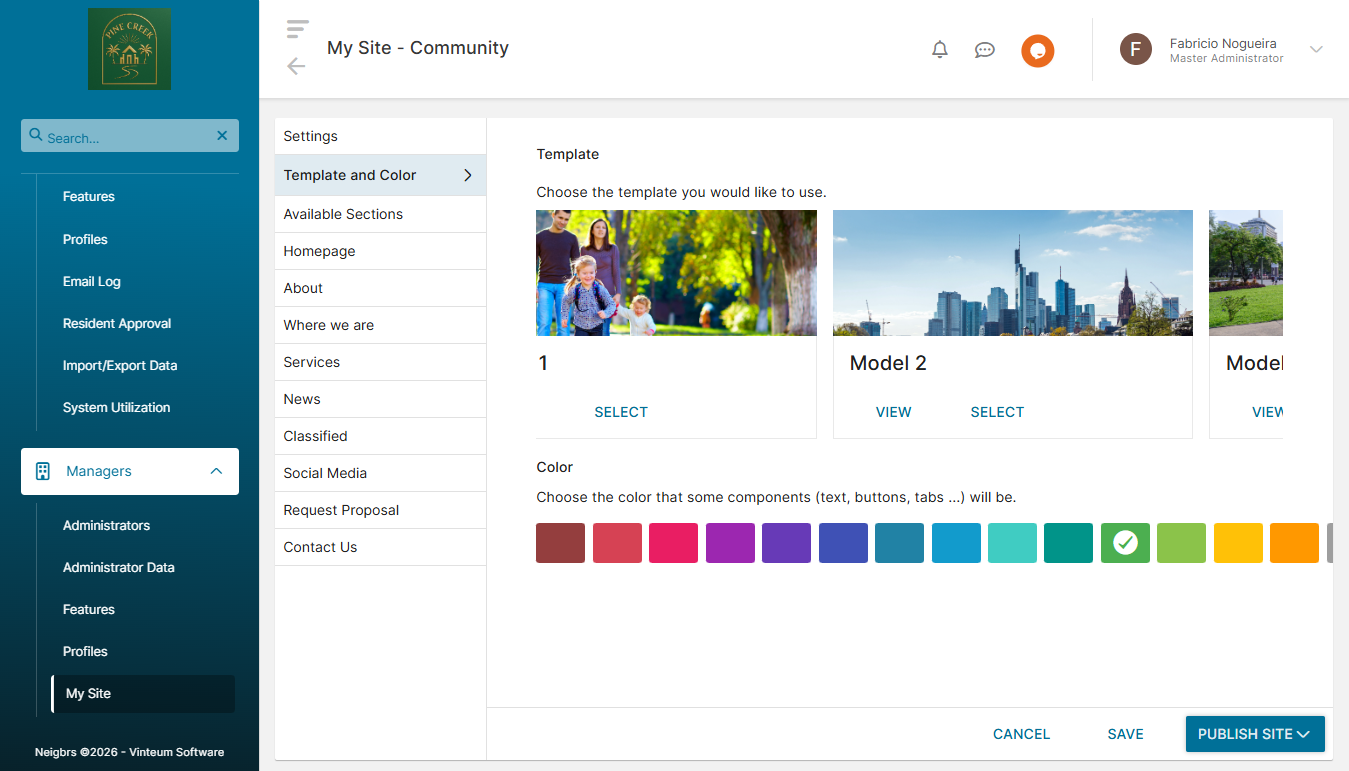Open the Available Sections tab
The height and width of the screenshot is (771, 1349).
coord(343,214)
